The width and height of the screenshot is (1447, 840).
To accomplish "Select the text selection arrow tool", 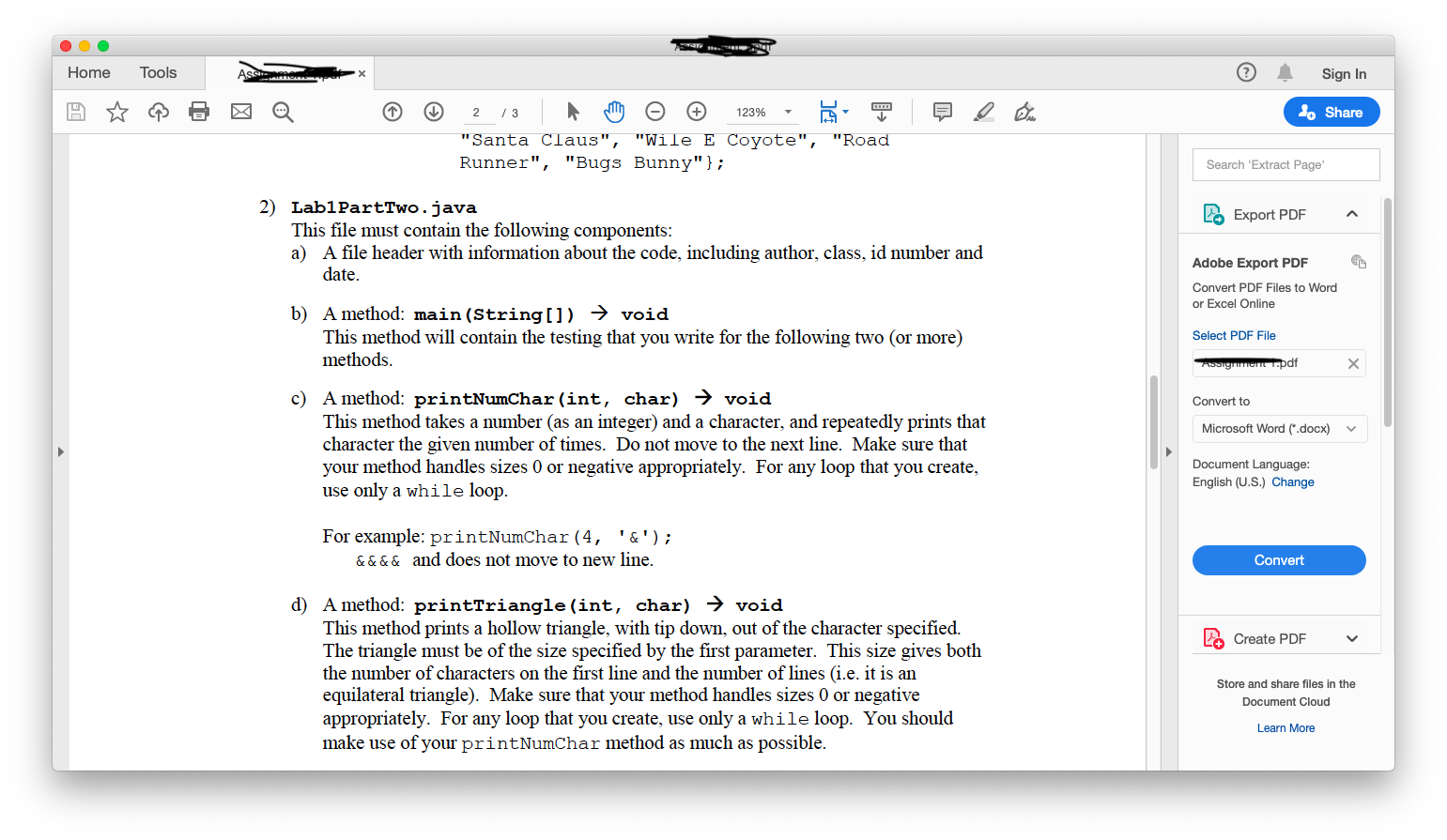I will (x=573, y=111).
